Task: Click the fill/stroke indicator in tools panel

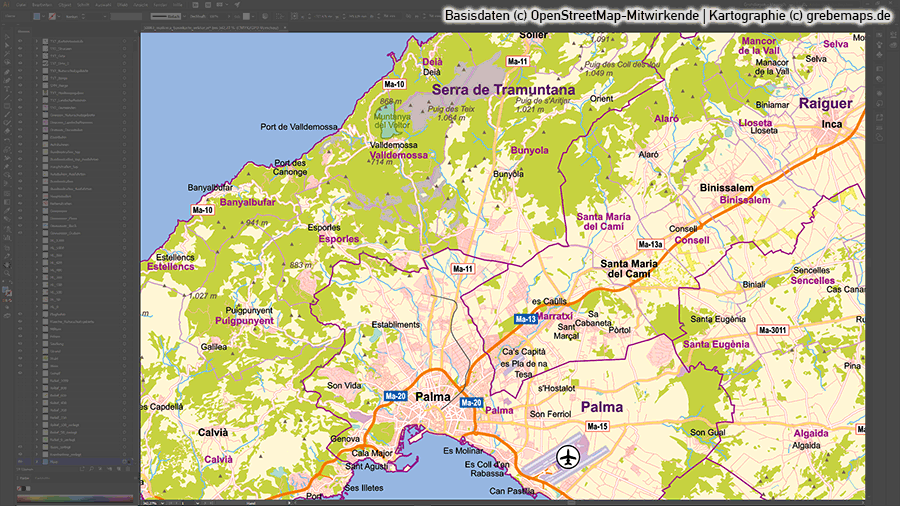Action: [7, 291]
